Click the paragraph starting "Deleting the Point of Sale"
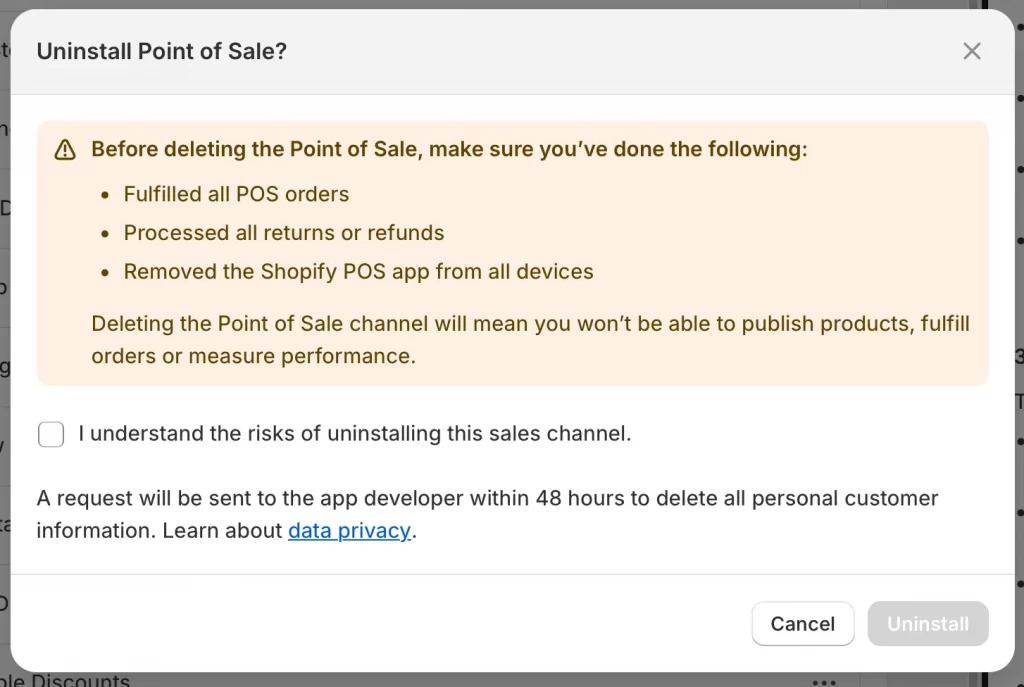The image size is (1024, 687). [530, 339]
